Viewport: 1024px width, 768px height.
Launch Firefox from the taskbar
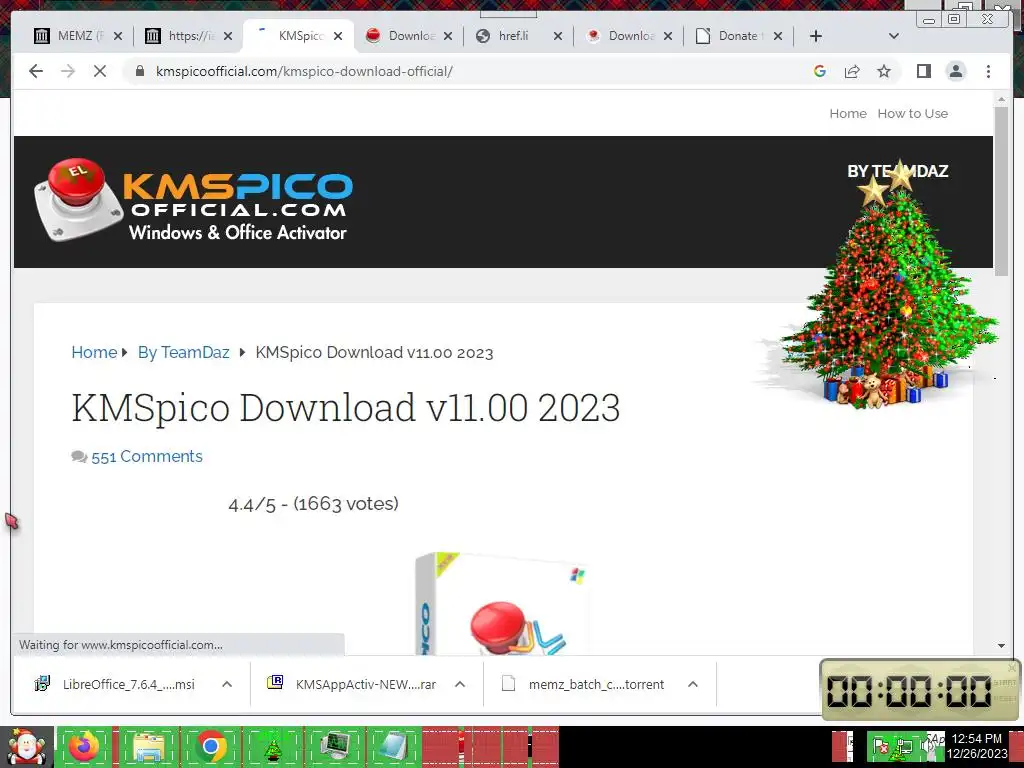point(84,746)
